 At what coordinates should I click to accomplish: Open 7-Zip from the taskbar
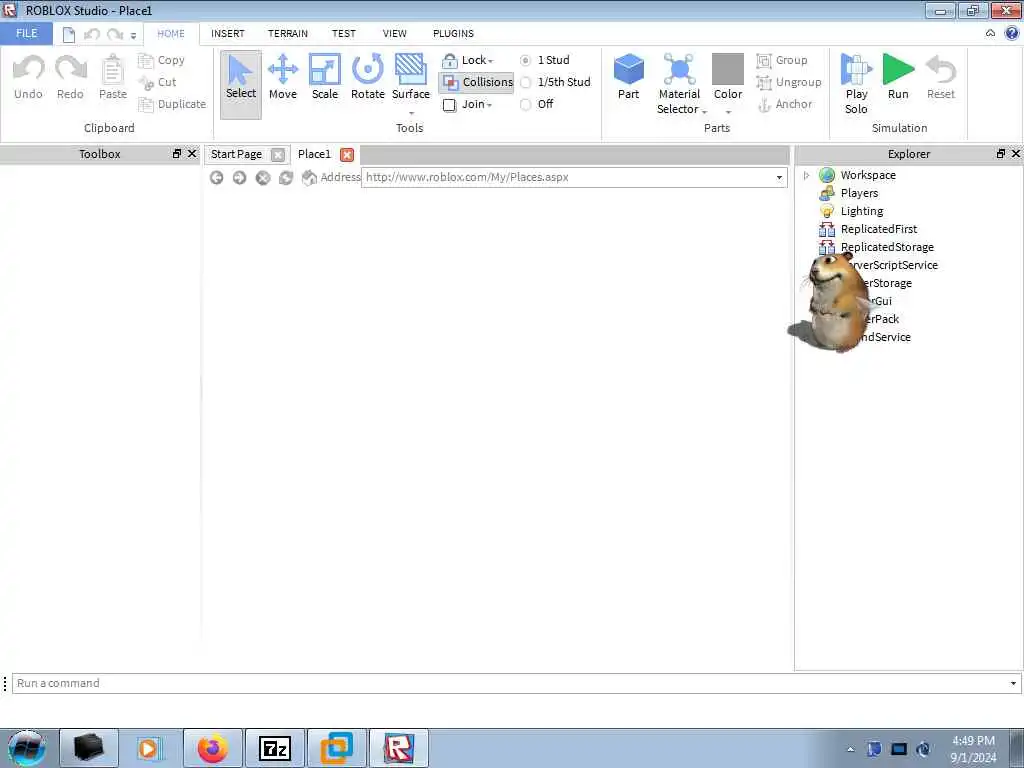(274, 748)
